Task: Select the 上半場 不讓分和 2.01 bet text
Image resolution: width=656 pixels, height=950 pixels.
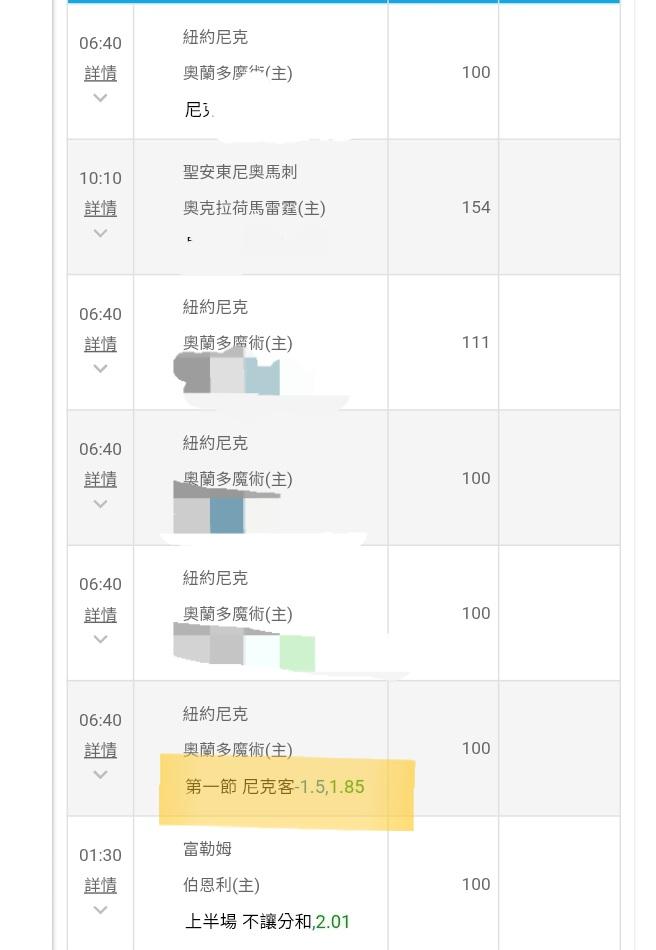Action: coord(267,921)
